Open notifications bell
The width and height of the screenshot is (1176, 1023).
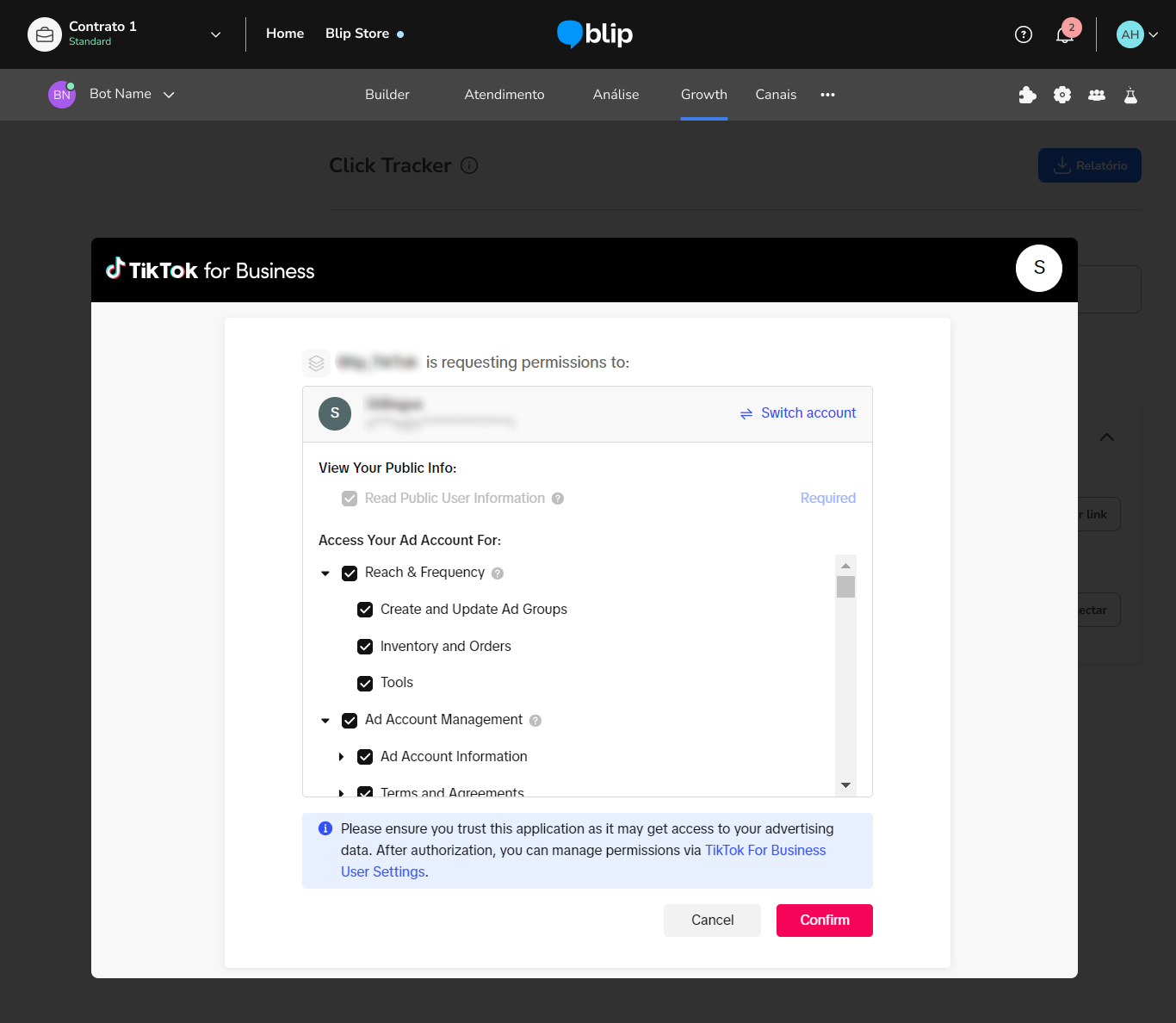pos(1064,34)
